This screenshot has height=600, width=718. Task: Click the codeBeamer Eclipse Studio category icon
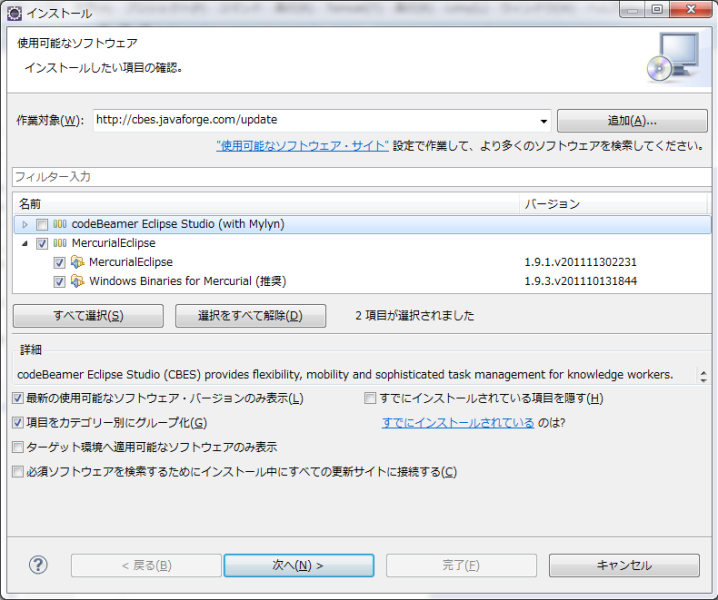coord(60,224)
